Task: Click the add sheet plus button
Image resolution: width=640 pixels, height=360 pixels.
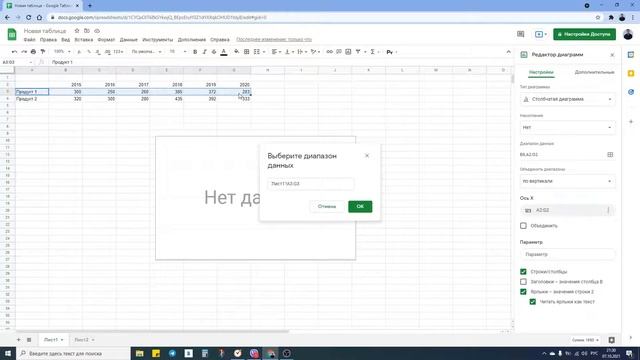Action: (x=18, y=340)
